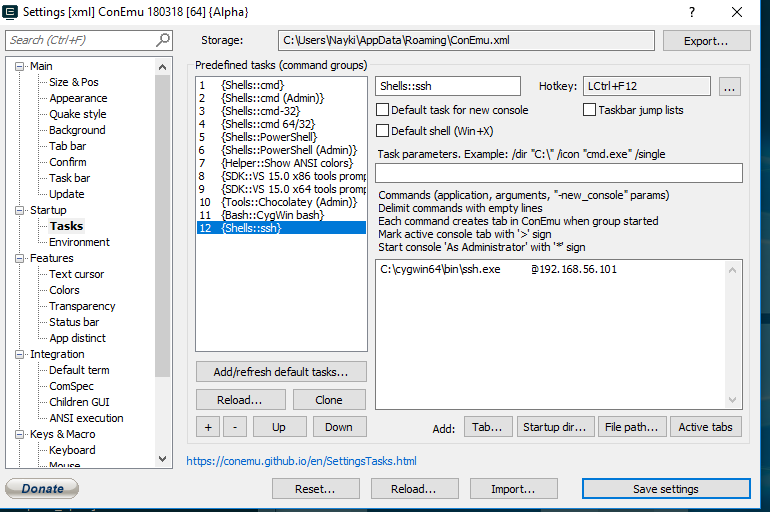Remove task with minus button
The width and height of the screenshot is (770, 512).
(x=235, y=427)
